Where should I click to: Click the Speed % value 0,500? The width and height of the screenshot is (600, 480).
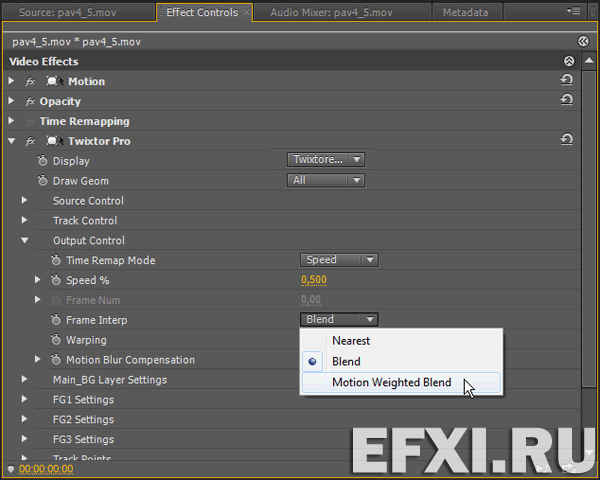click(x=314, y=280)
